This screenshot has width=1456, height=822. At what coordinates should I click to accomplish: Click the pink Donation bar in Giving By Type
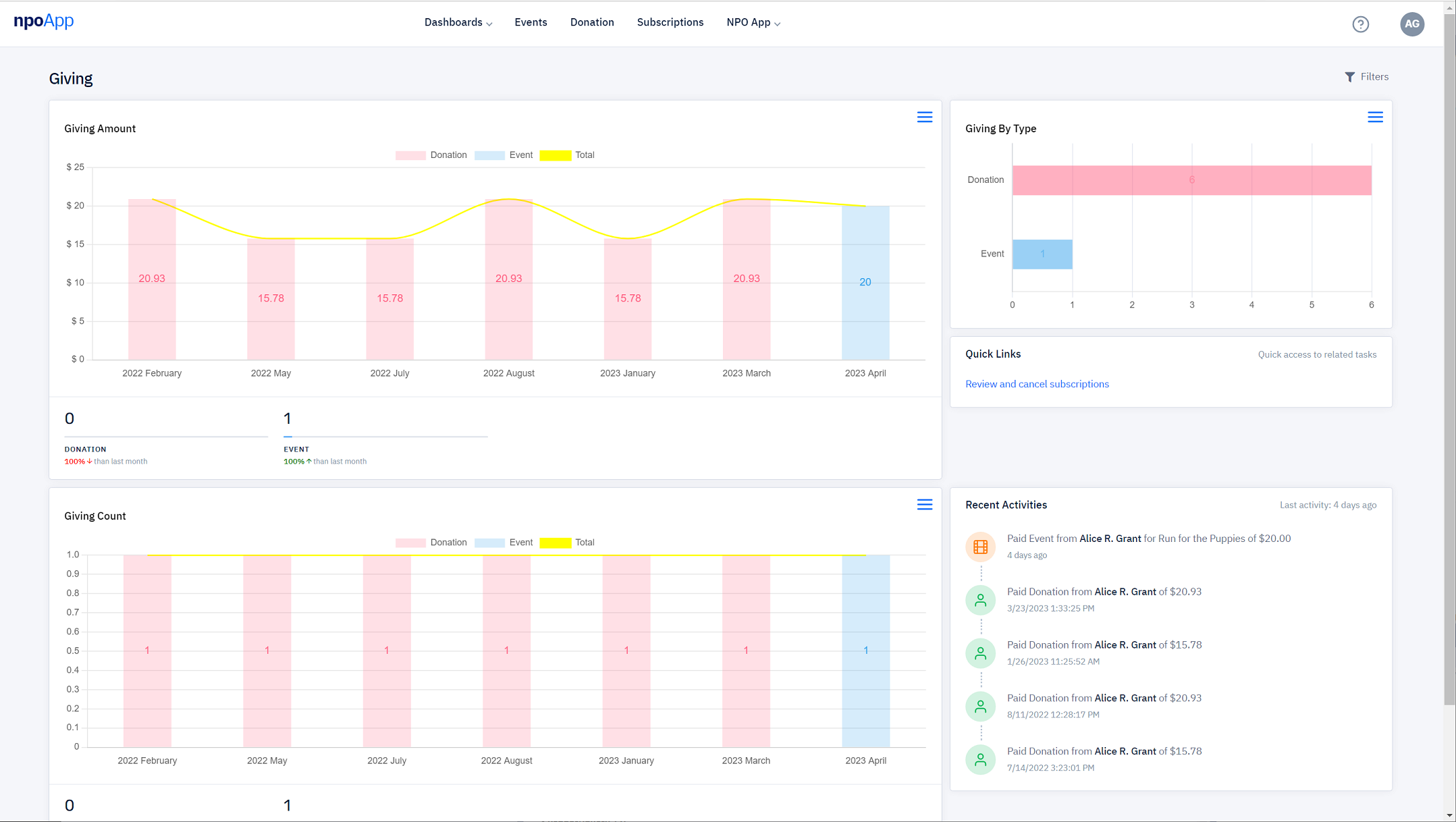click(1191, 180)
